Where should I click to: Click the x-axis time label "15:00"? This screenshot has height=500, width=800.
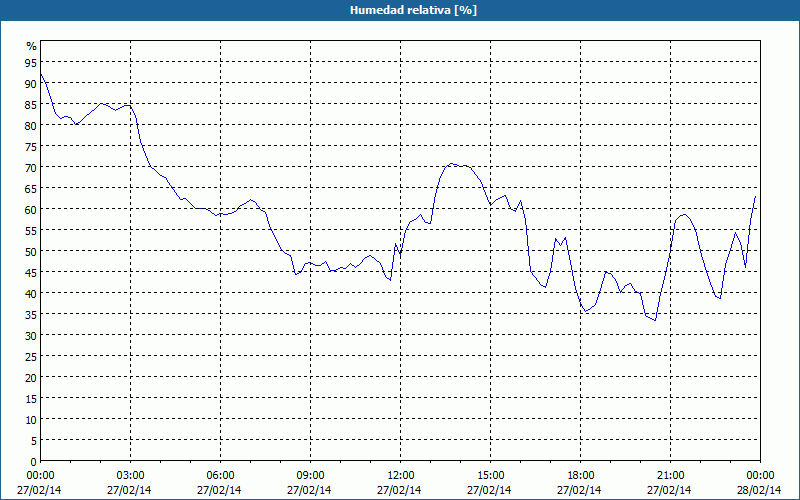click(490, 476)
